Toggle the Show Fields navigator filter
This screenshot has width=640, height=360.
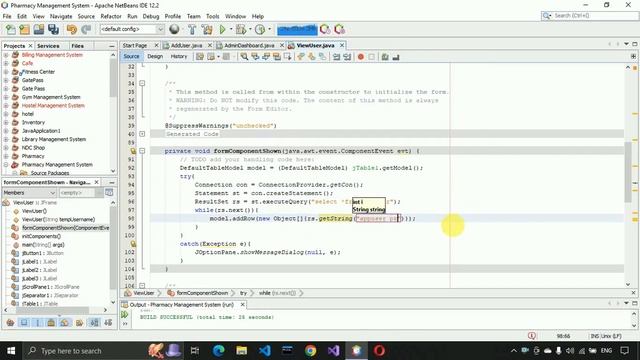[24, 323]
